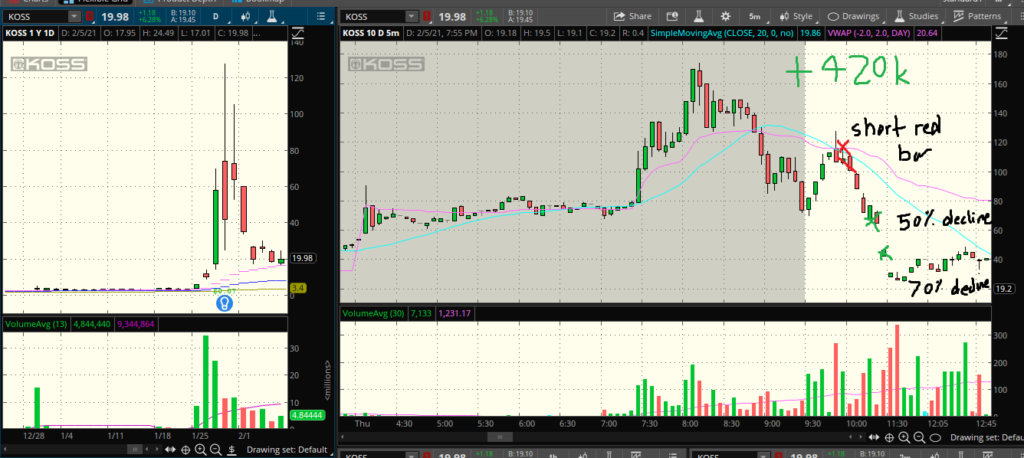
Task: Open the D timeframe dropdown on left chart
Action: [216, 16]
